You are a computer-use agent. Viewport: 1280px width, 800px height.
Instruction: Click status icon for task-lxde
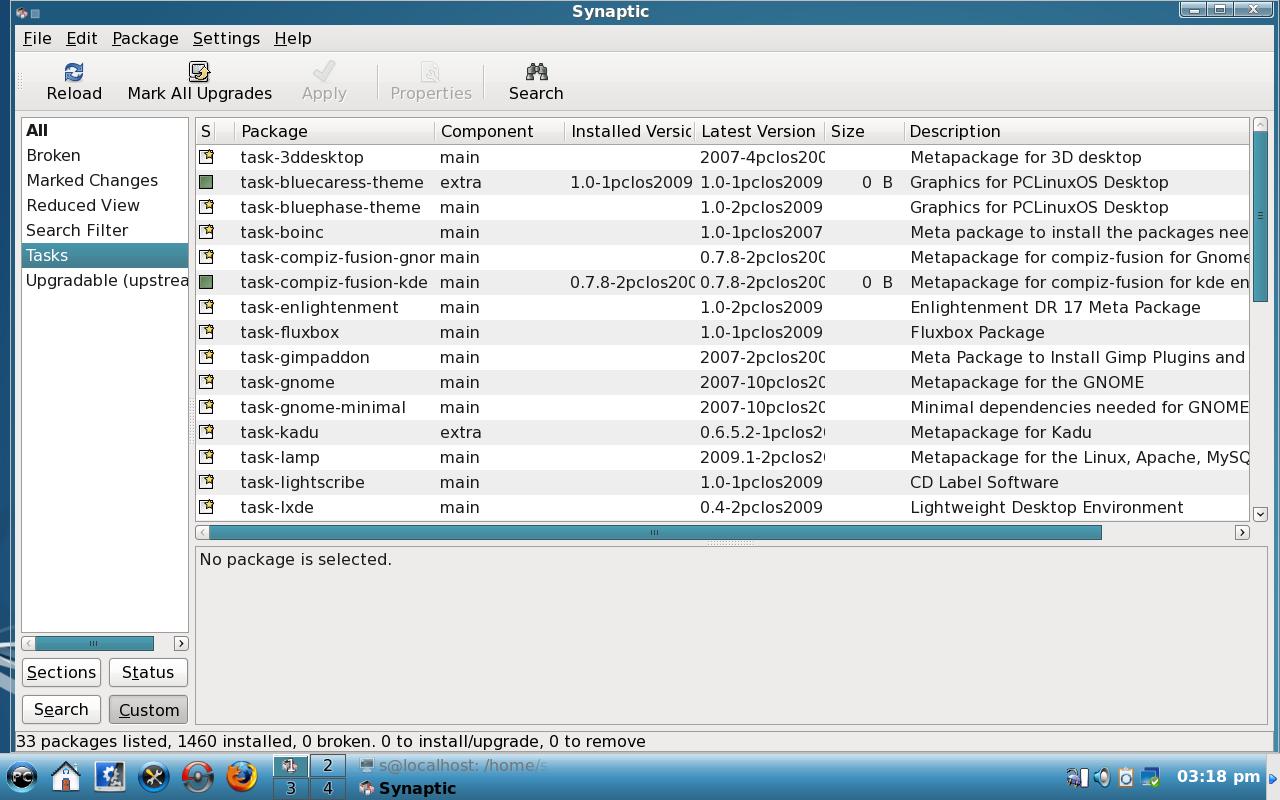pos(206,507)
